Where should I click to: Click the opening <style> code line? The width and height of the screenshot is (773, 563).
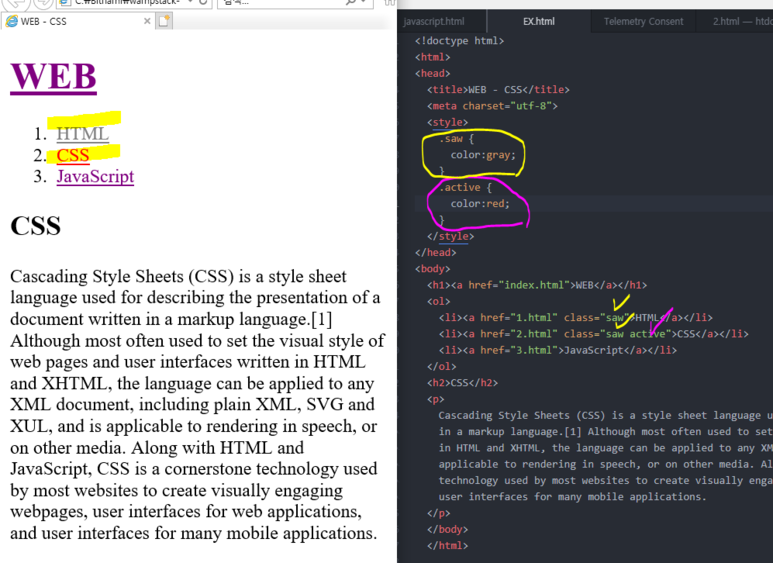(447, 122)
